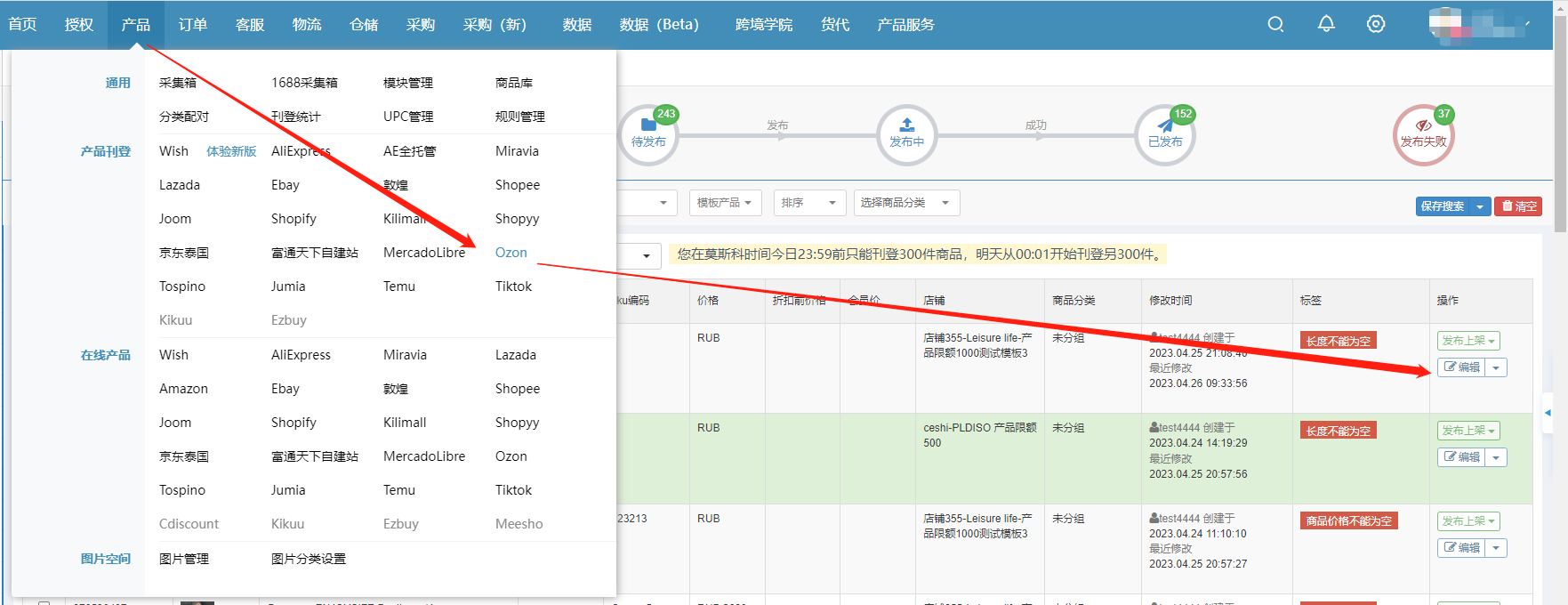
Task: Open the settings gear in top bar
Action: pyautogui.click(x=1376, y=24)
